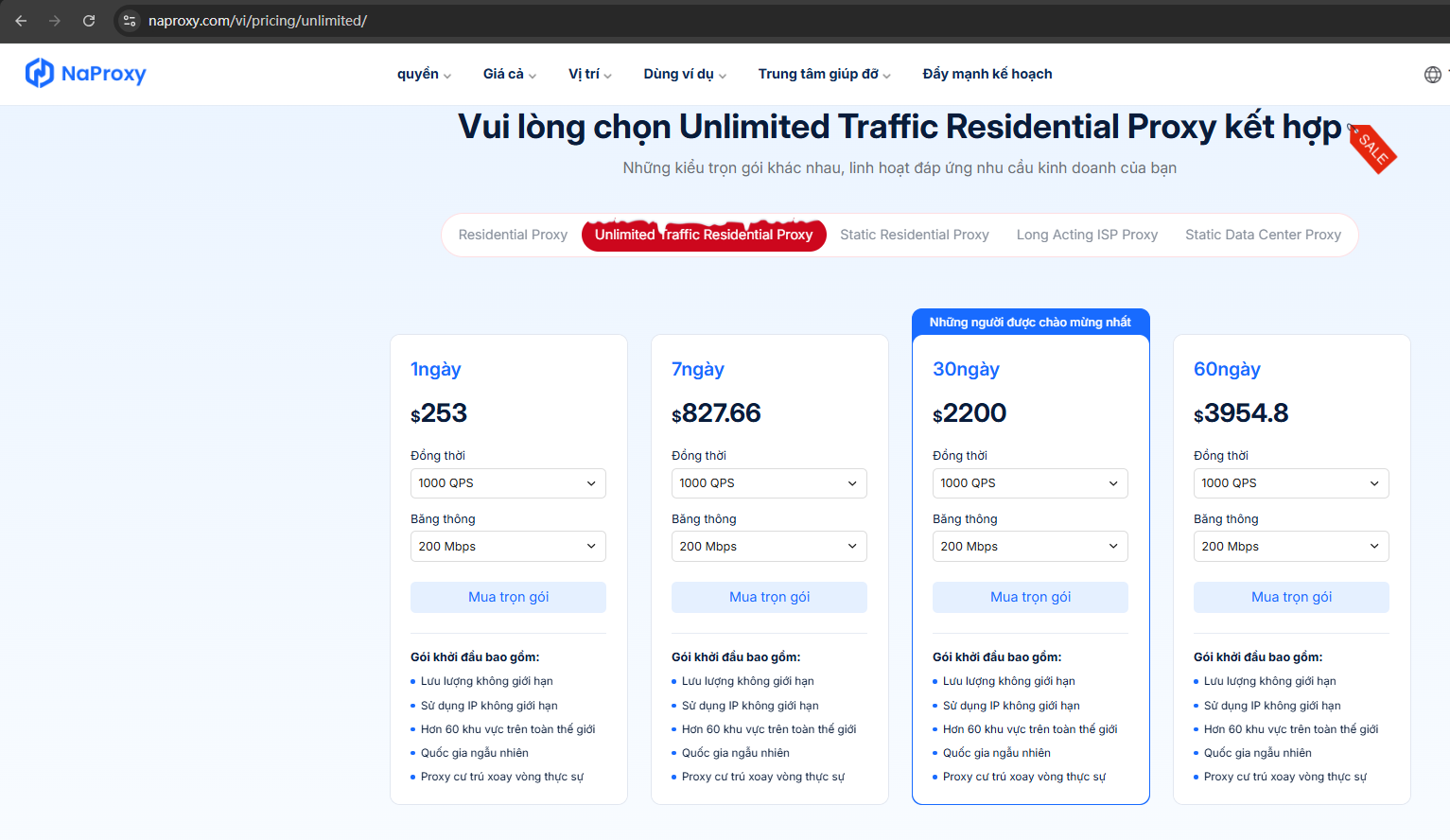This screenshot has width=1450, height=840.
Task: Click the $253 price
Action: [439, 413]
